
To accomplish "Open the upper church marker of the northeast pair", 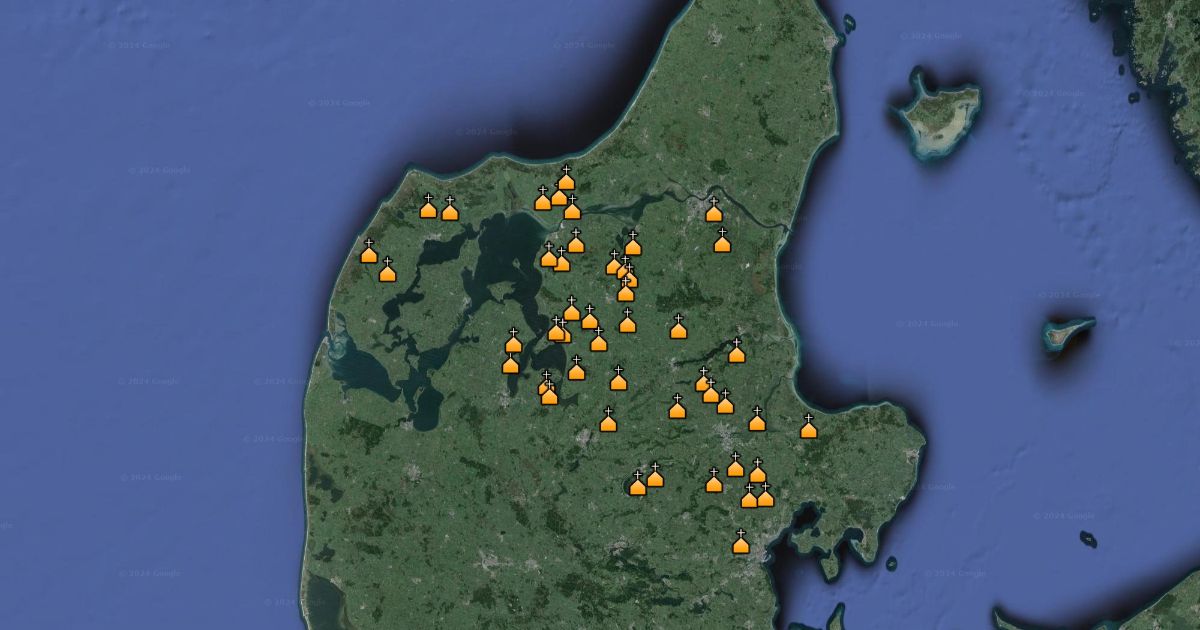I will (714, 210).
